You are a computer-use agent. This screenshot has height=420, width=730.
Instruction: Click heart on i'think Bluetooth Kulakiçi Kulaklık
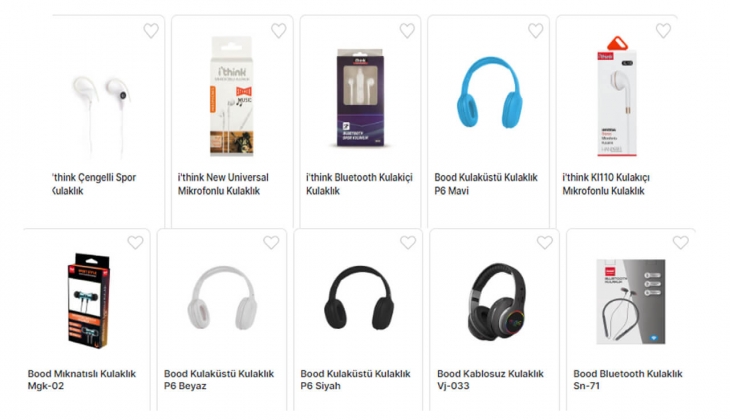[407, 31]
